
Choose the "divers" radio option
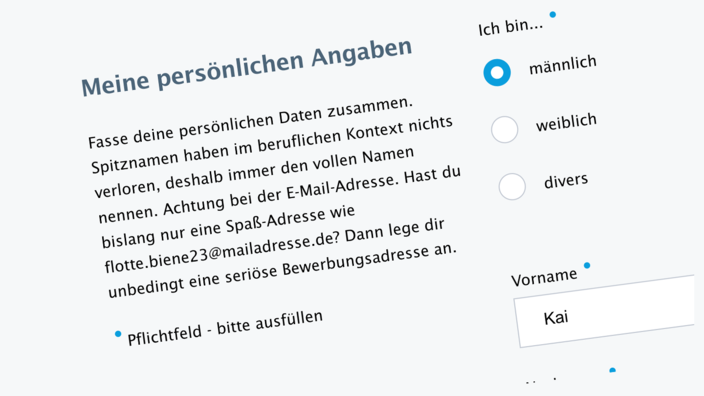[512, 186]
